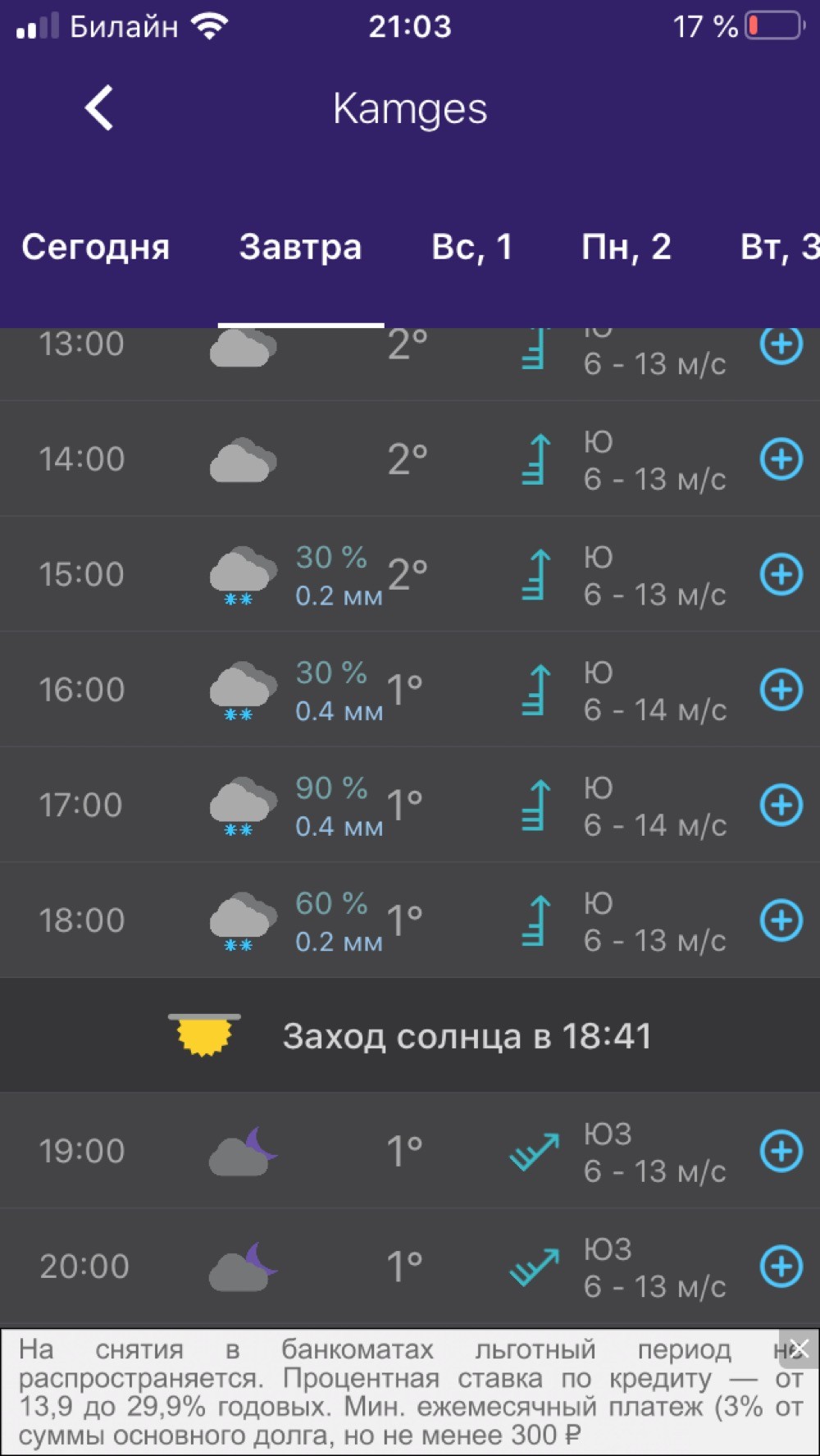Expand details for the 15:00 forecast

781,574
